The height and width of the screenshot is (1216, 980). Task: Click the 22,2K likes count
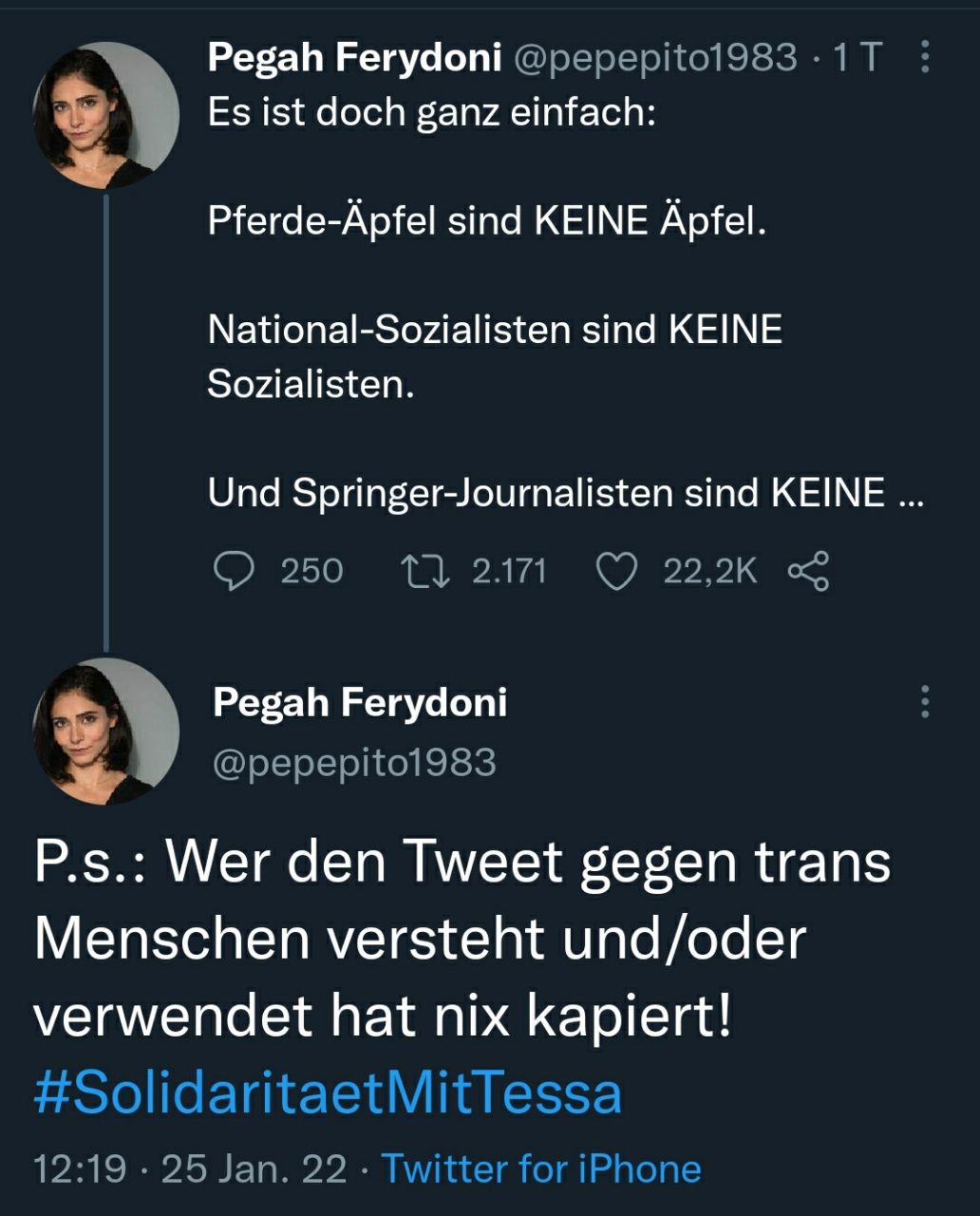(x=709, y=572)
